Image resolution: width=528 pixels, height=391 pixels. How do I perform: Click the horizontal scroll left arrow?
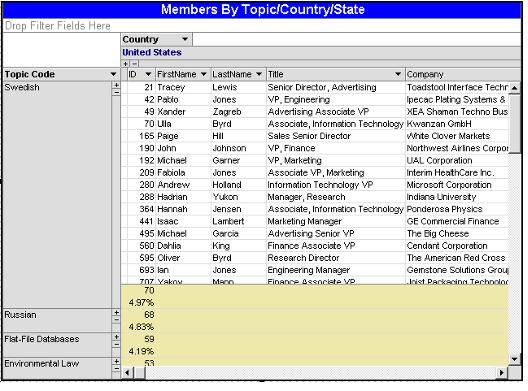tap(127, 372)
